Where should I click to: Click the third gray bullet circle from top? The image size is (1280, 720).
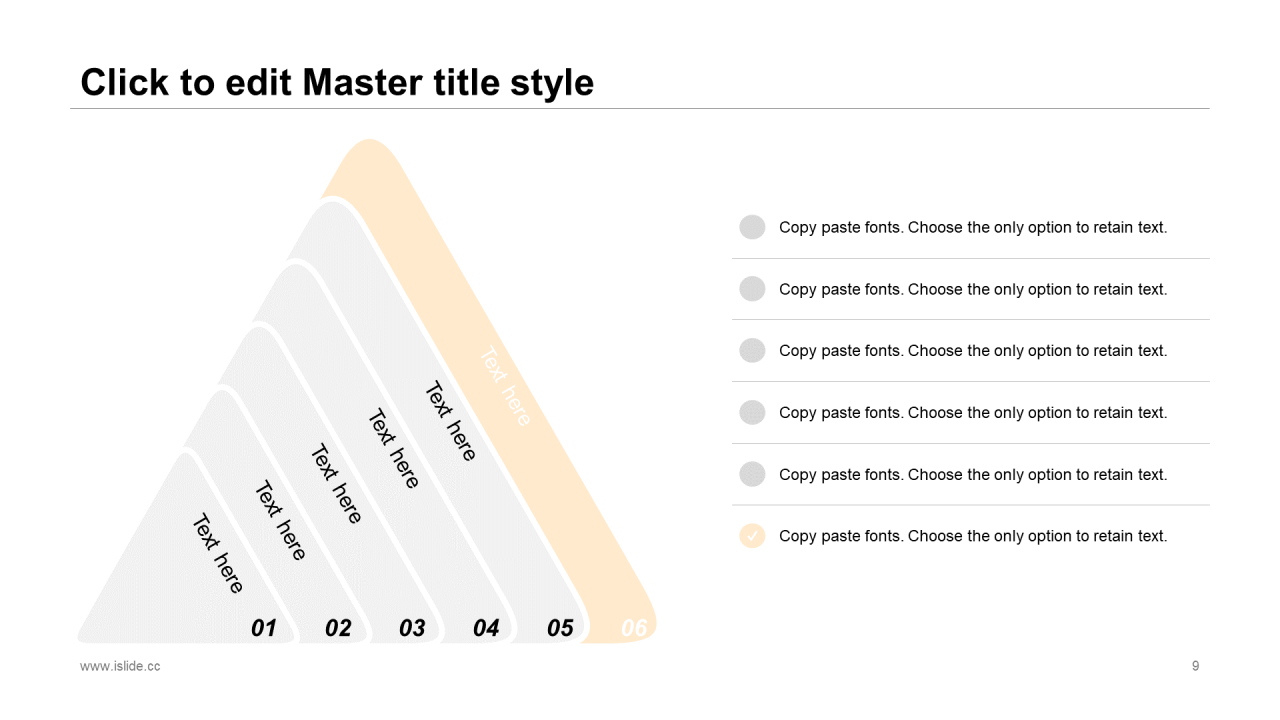(752, 351)
